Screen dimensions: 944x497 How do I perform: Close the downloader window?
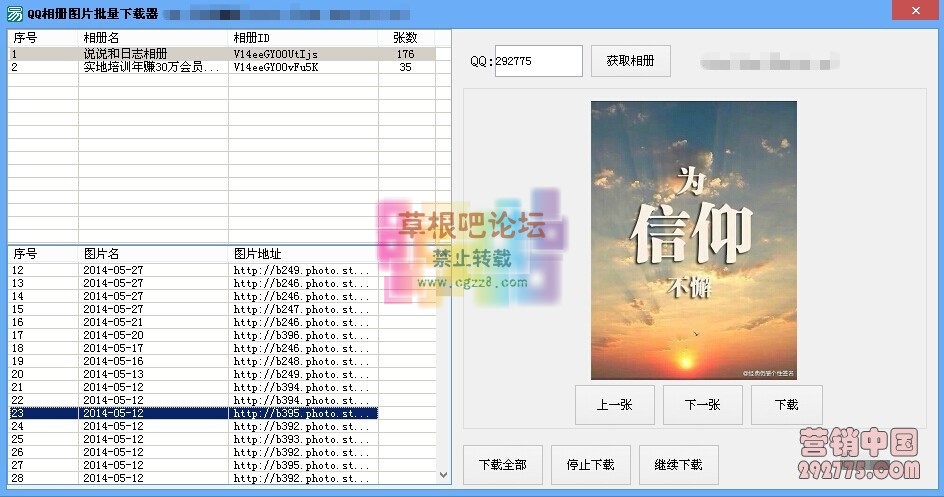pyautogui.click(x=915, y=10)
